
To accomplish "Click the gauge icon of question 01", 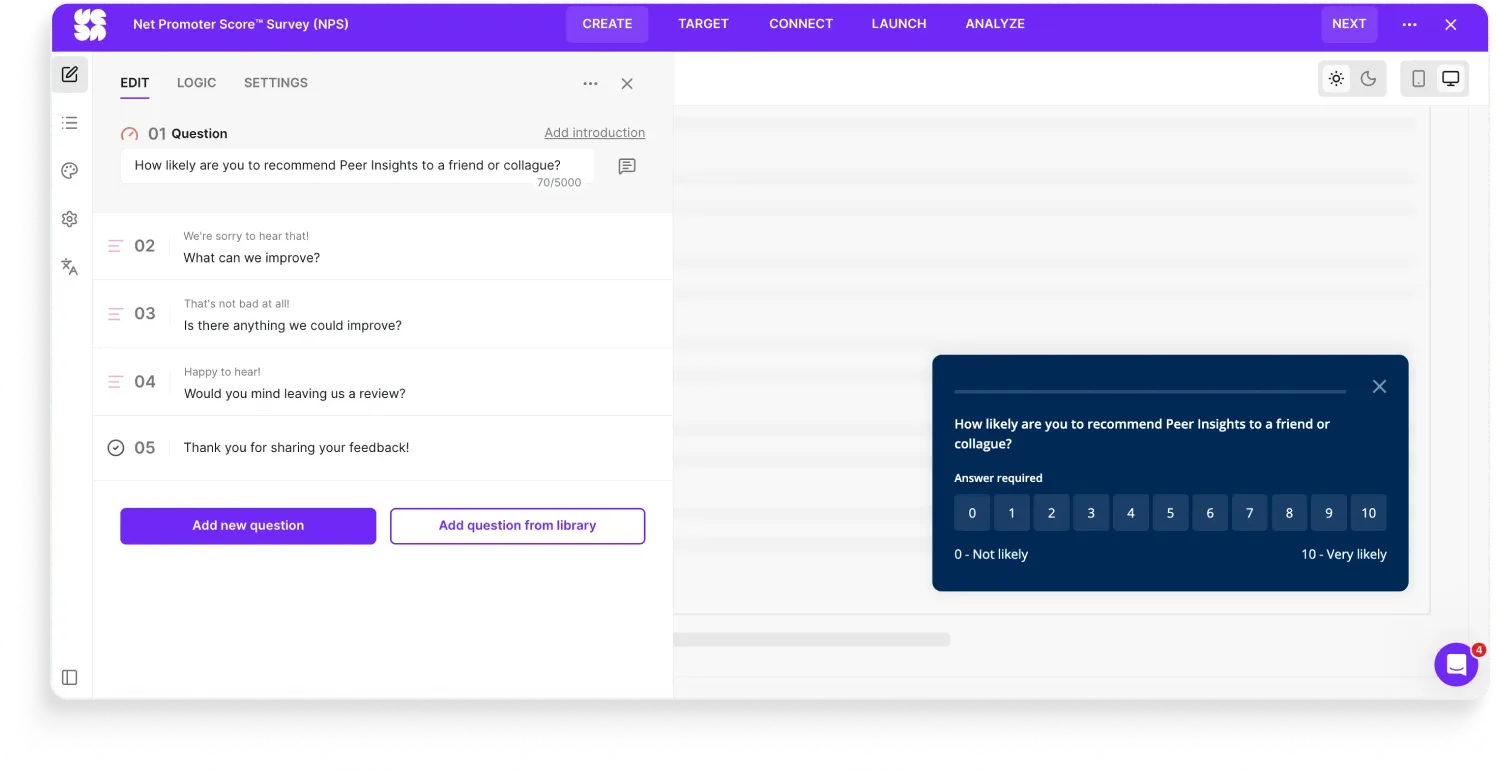I will coord(130,134).
